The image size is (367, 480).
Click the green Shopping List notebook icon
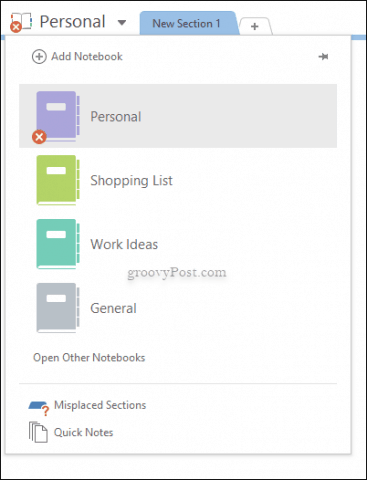point(58,180)
